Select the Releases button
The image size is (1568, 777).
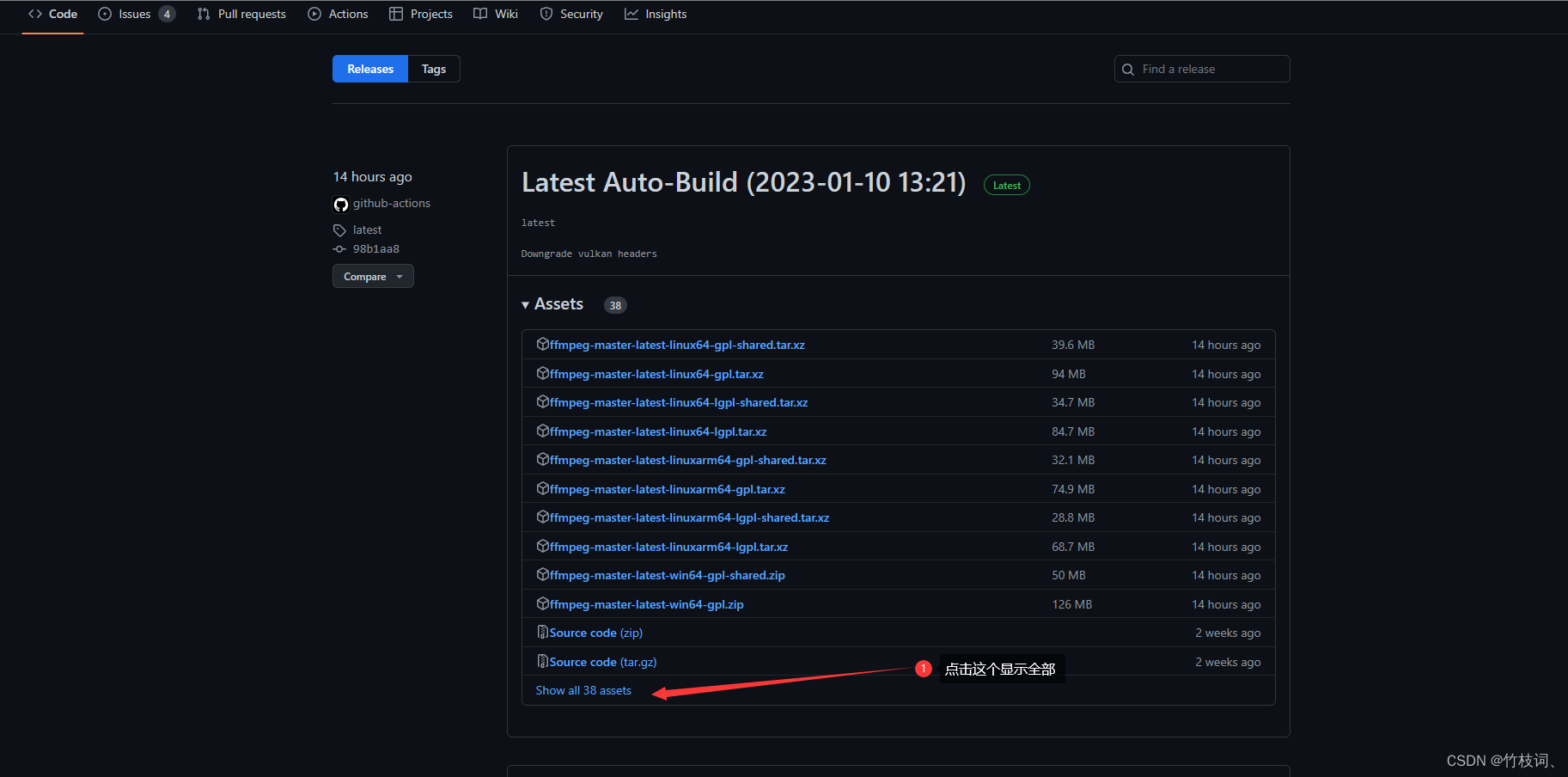370,69
